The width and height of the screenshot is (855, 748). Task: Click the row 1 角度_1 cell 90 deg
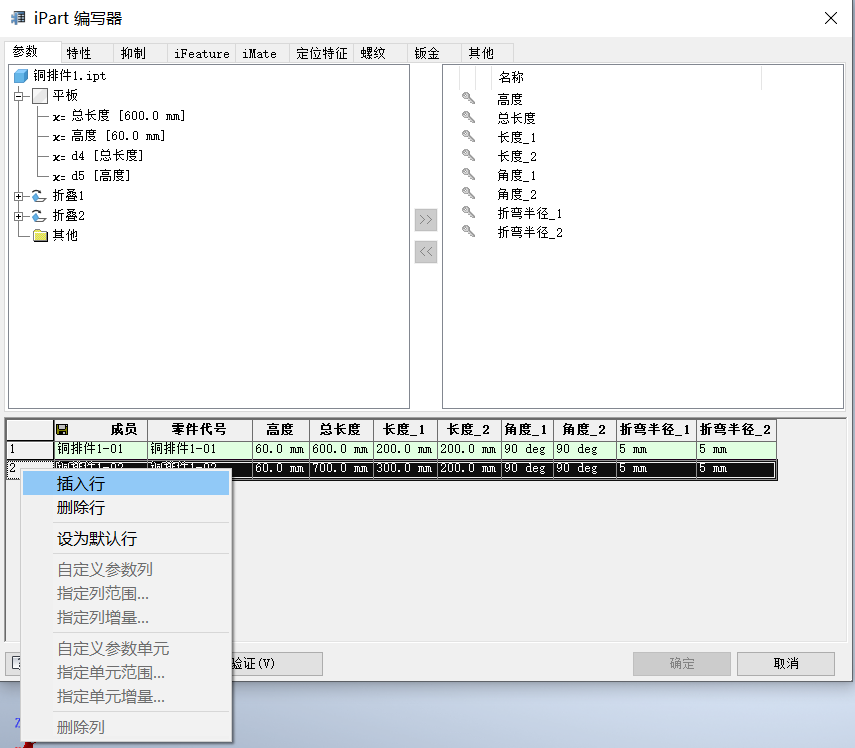[x=527, y=449]
